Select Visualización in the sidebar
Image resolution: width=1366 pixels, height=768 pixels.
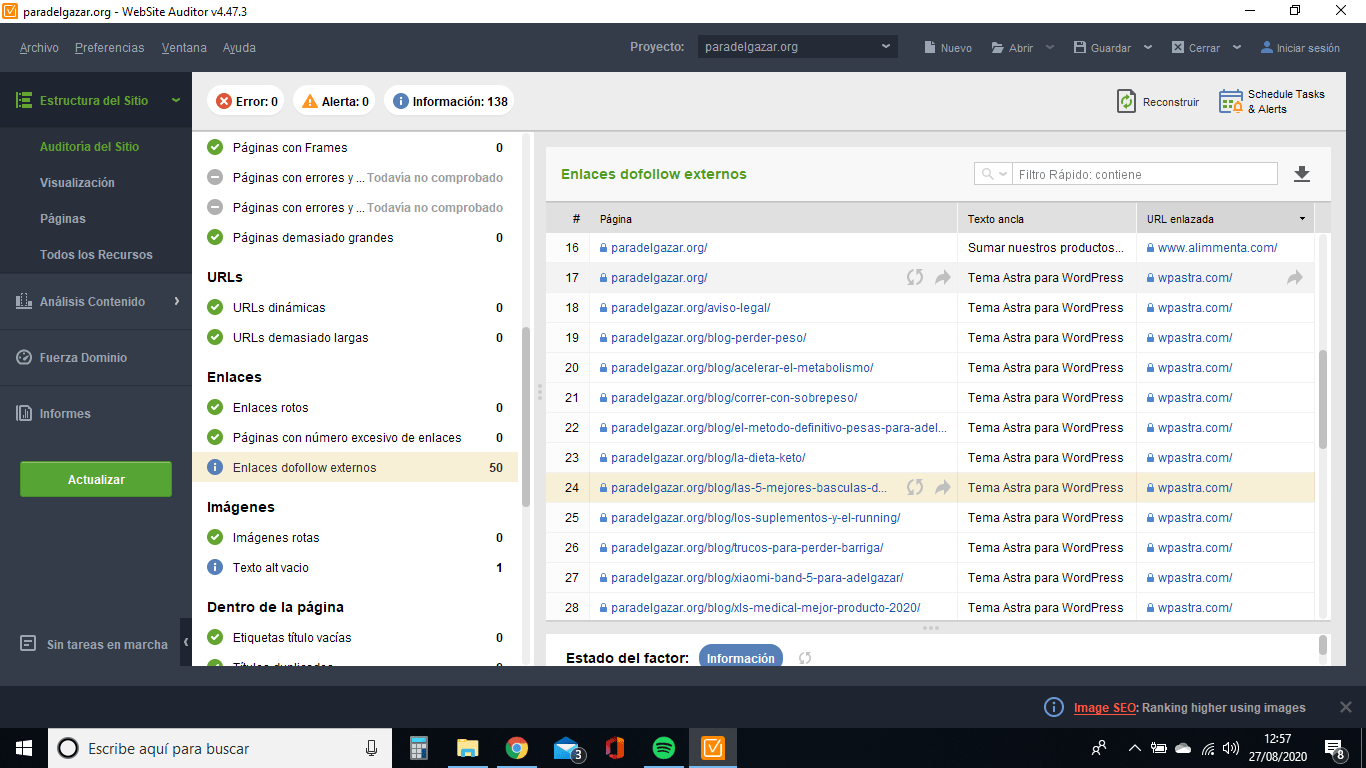[x=77, y=182]
